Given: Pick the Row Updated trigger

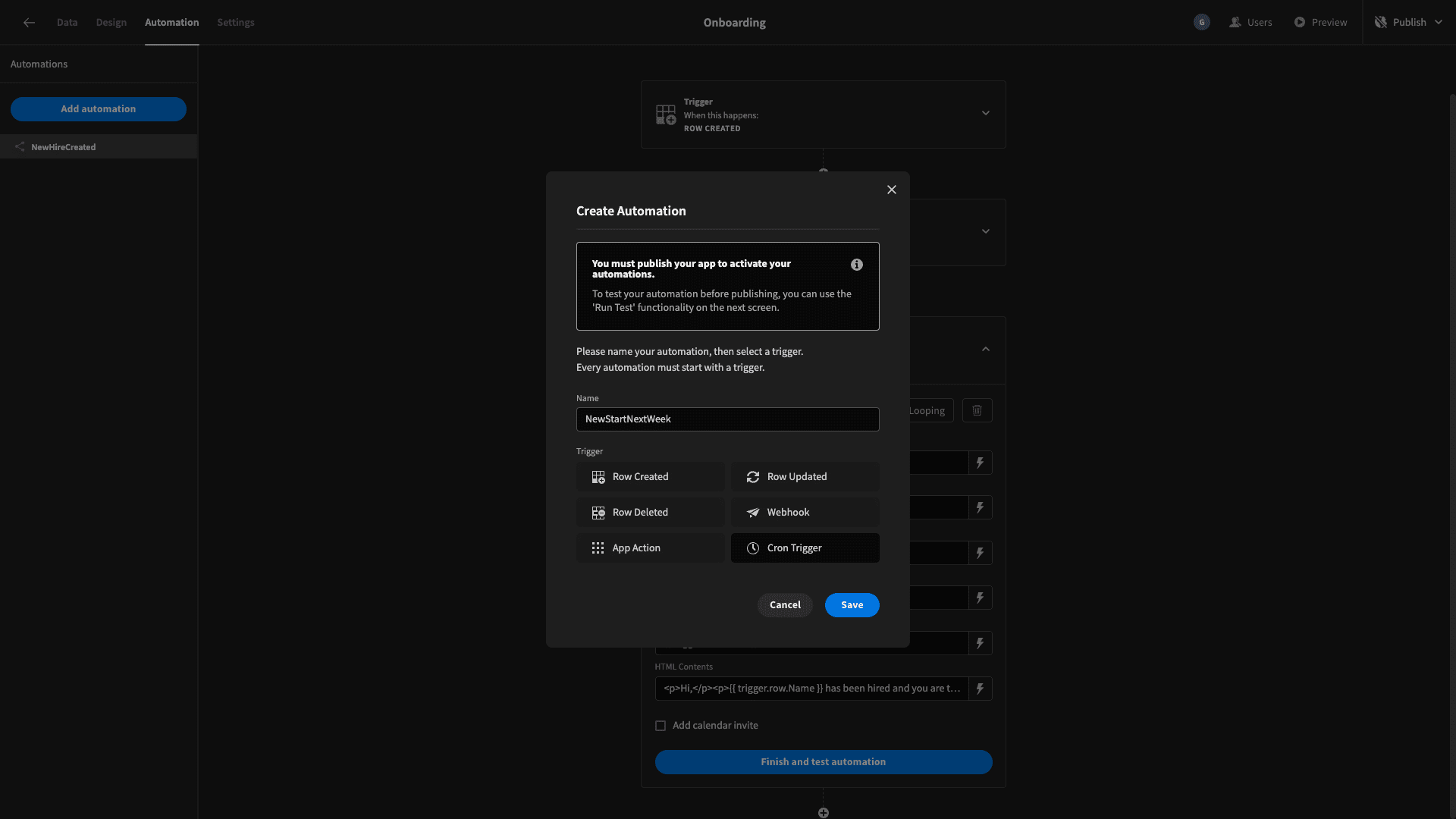Looking at the screenshot, I should click(805, 477).
